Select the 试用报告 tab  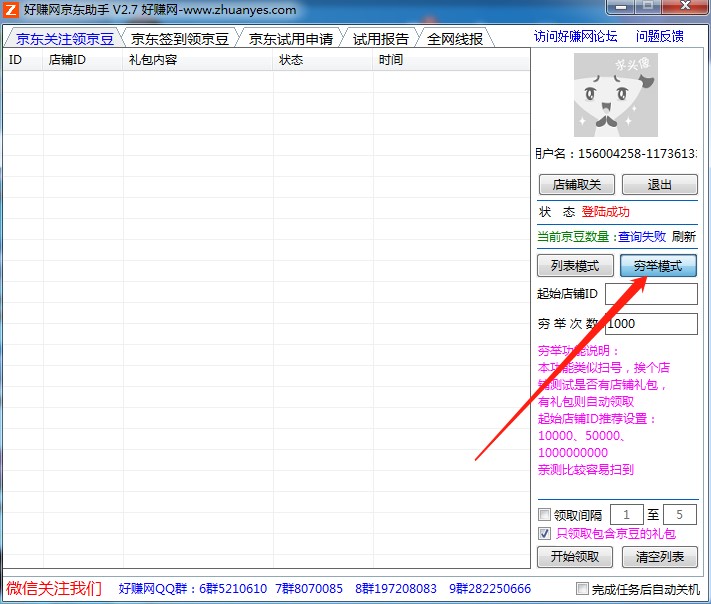(x=381, y=39)
